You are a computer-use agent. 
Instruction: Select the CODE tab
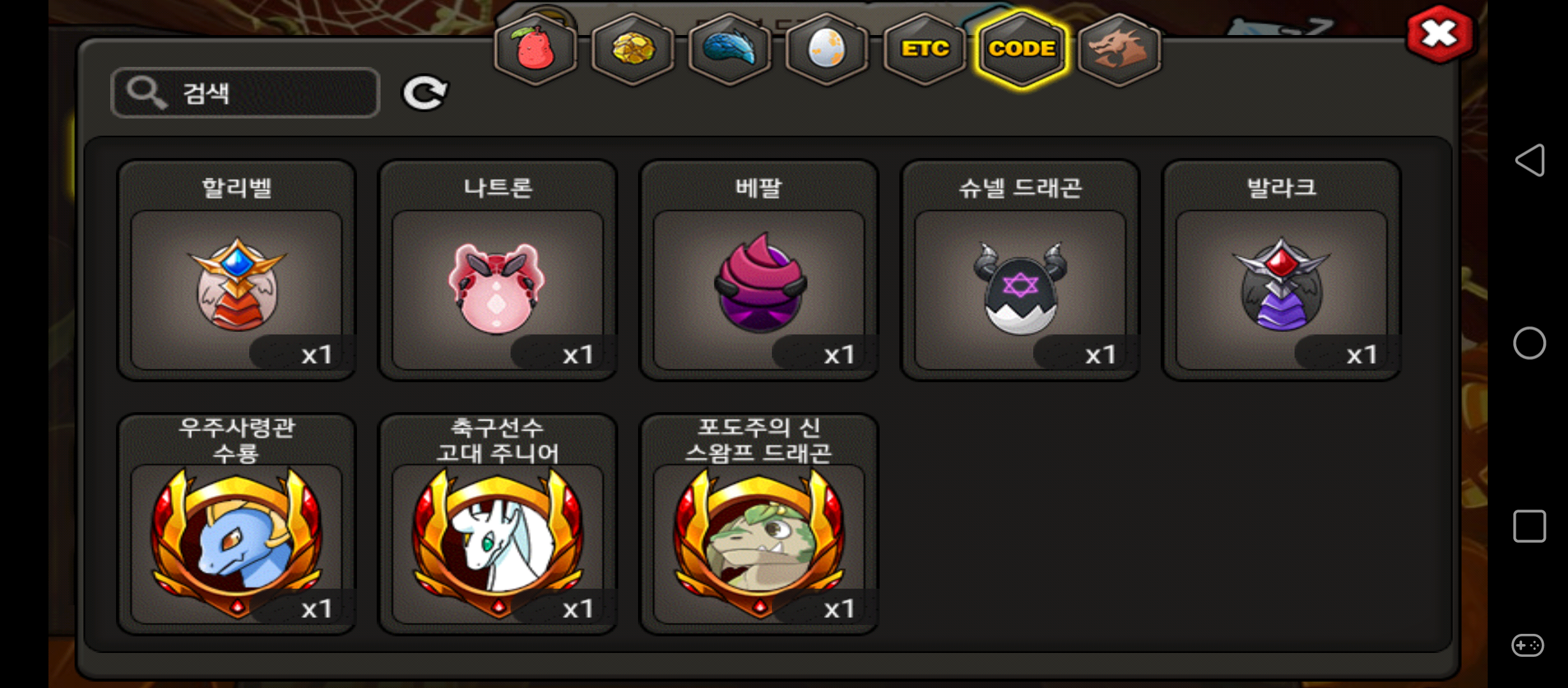[1022, 49]
